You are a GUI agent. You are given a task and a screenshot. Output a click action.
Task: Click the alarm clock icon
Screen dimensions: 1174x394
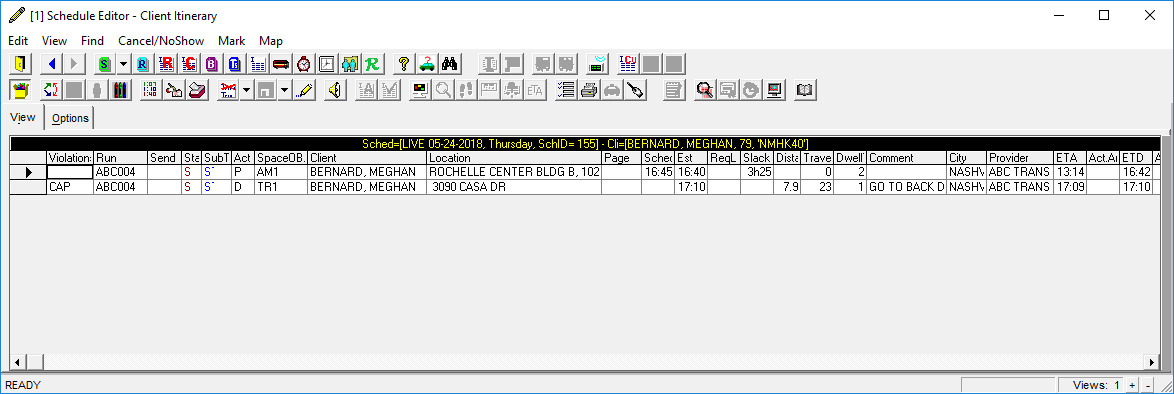(304, 64)
